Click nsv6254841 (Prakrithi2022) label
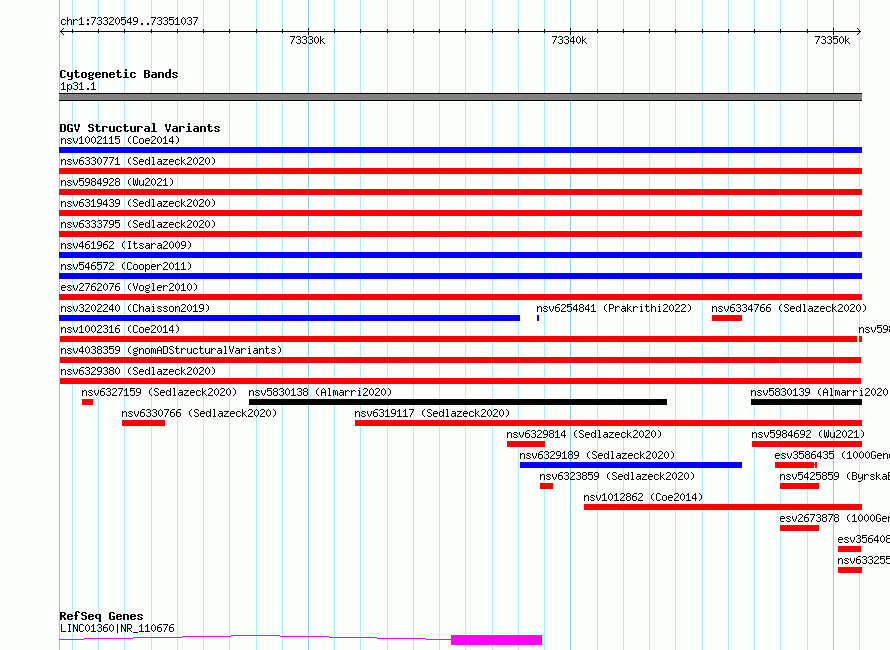This screenshot has height=650, width=890. pos(614,308)
